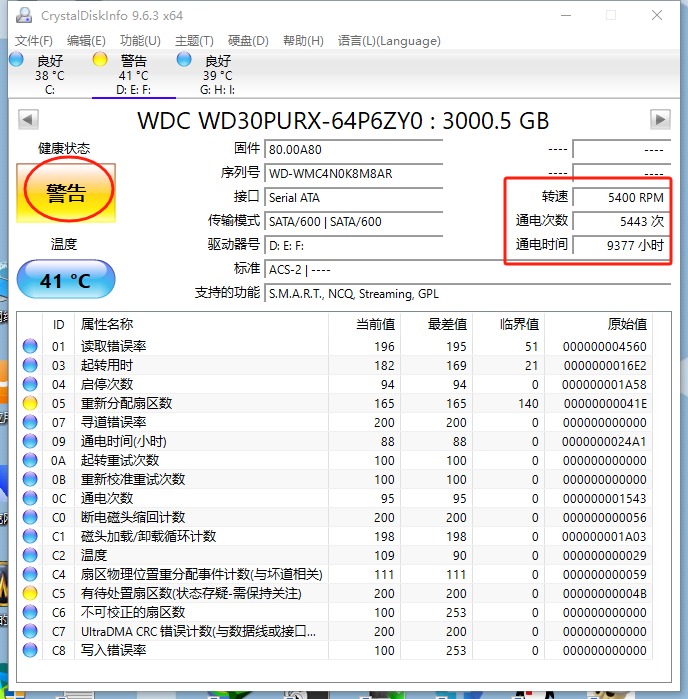This screenshot has width=688, height=699.
Task: Click the yellow 警告 health status button
Action: 66,193
